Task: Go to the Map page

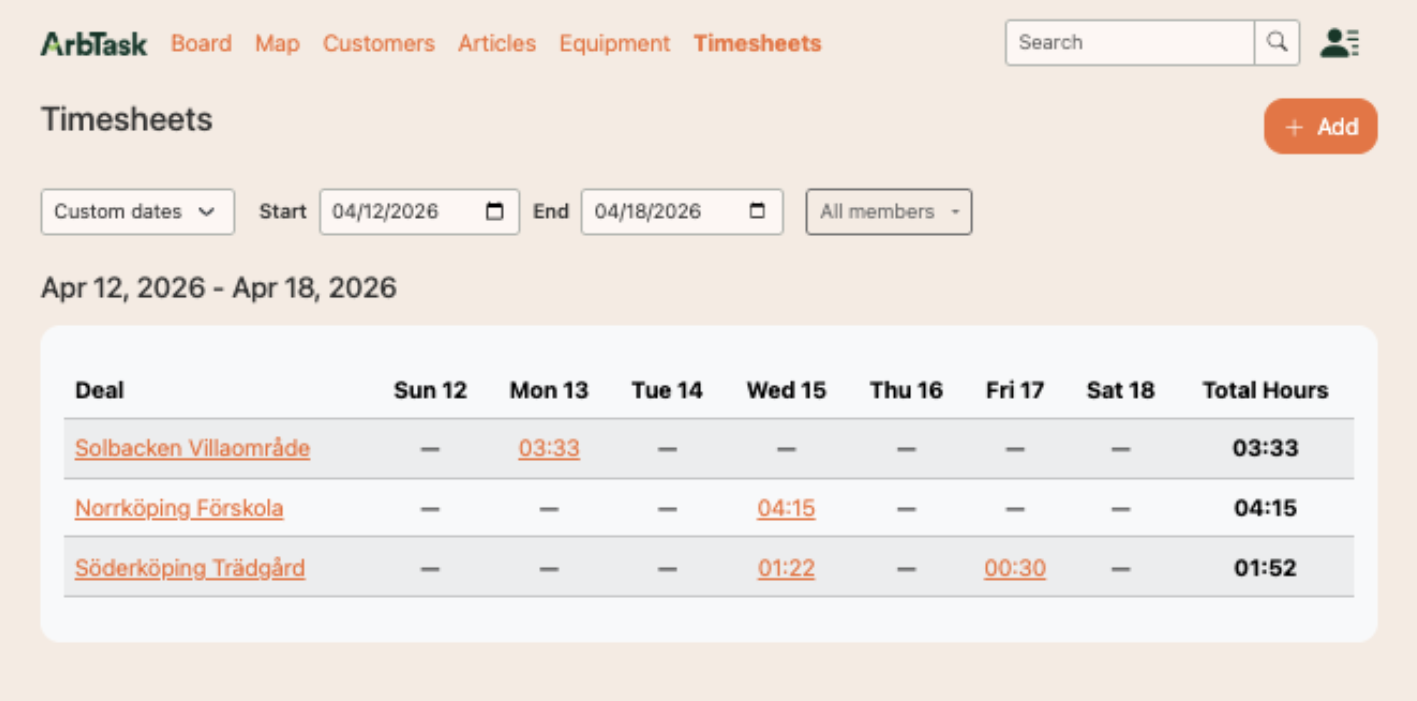Action: pyautogui.click(x=277, y=44)
